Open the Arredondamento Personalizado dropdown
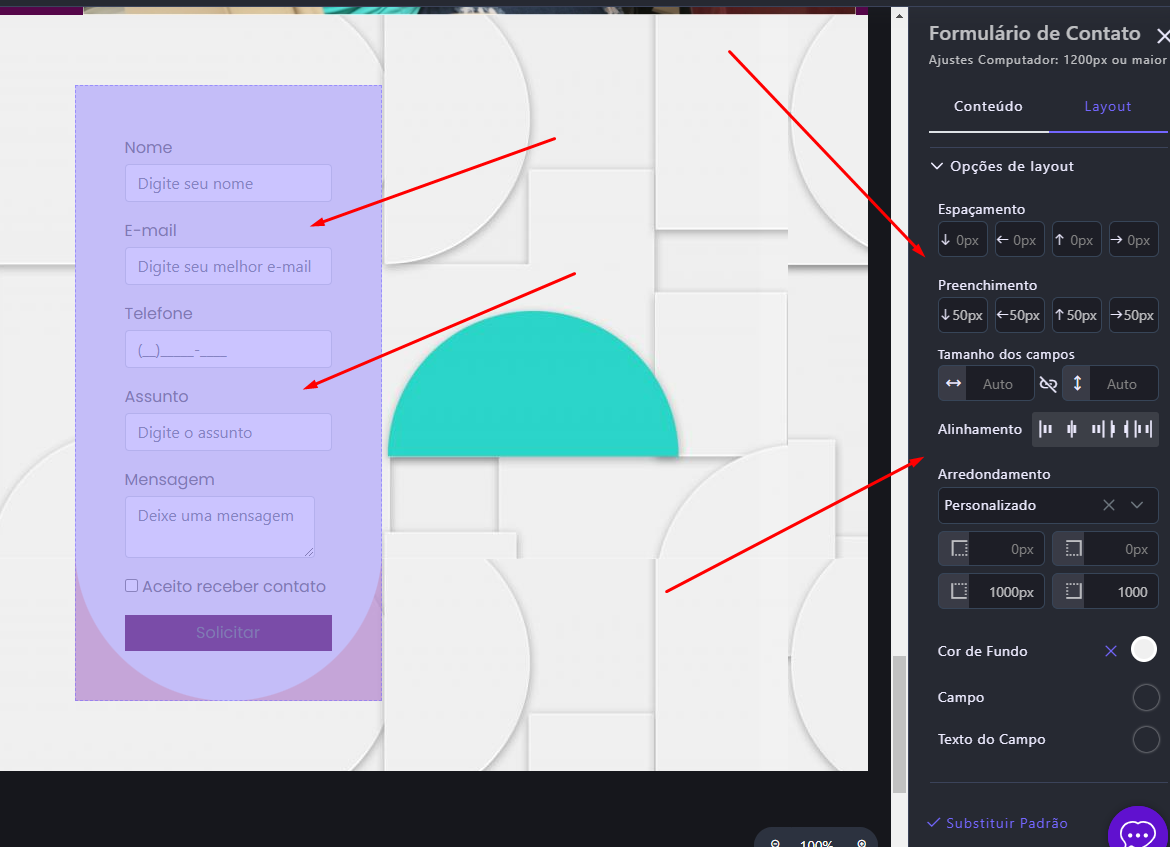This screenshot has height=847, width=1170. tap(1137, 505)
